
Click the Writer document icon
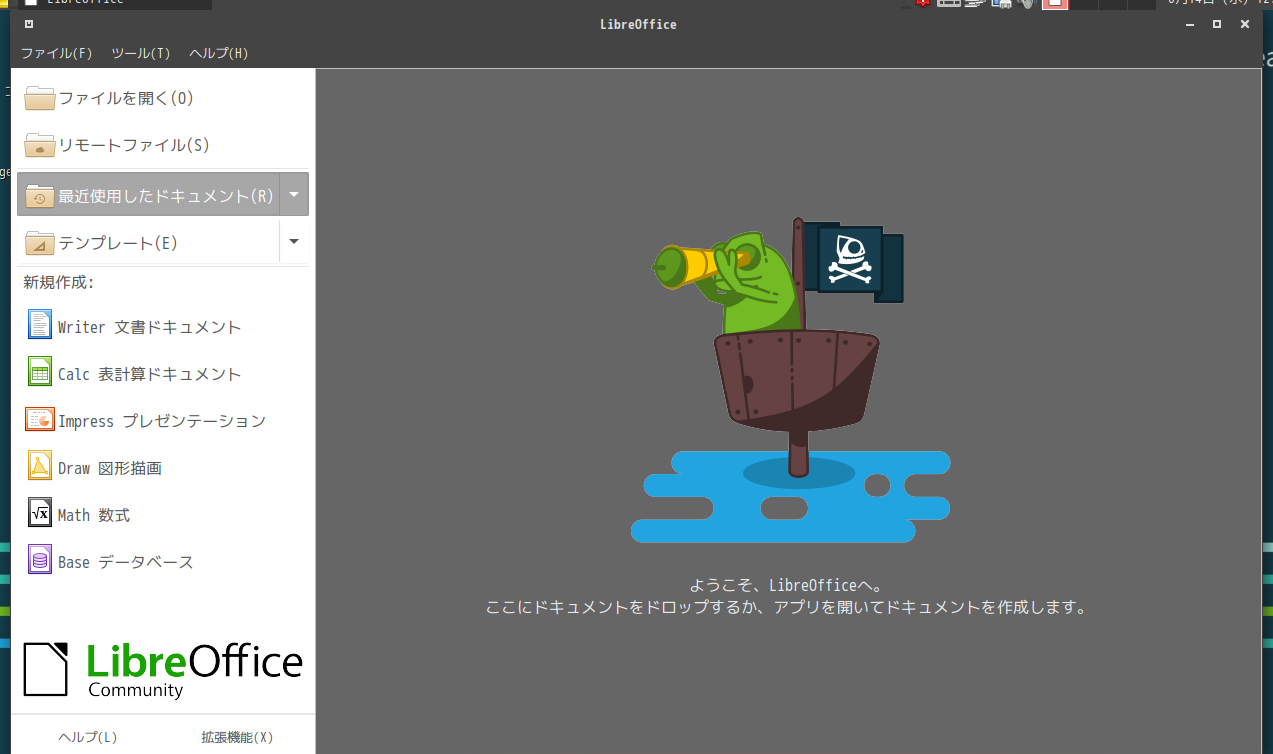pyautogui.click(x=40, y=325)
